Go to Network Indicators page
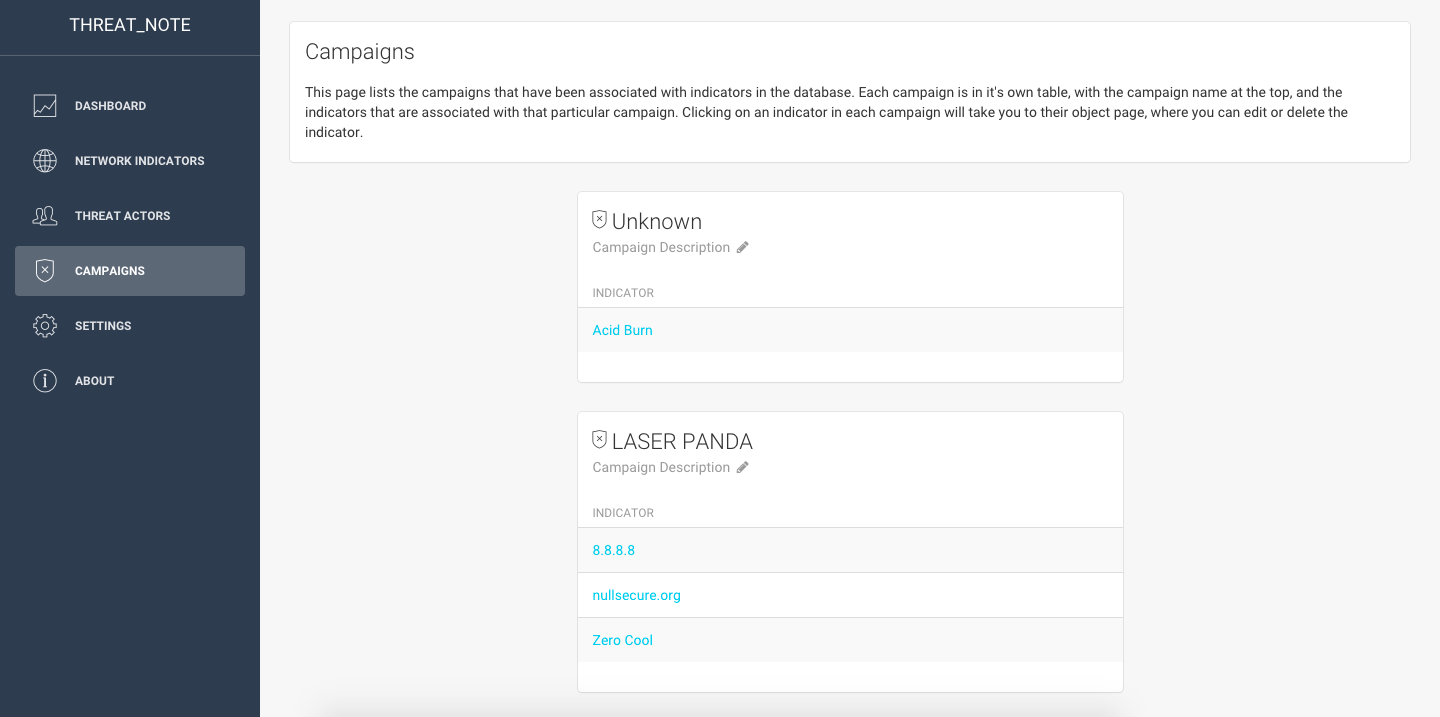 [139, 161]
